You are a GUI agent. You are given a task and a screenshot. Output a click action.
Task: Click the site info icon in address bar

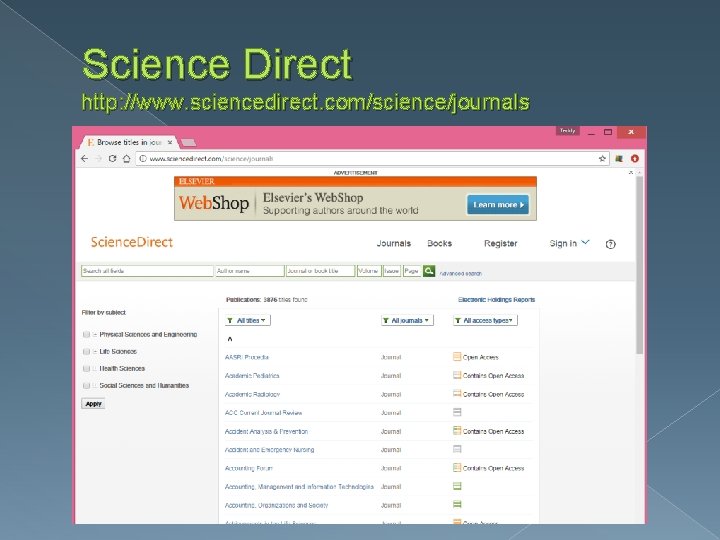143,158
